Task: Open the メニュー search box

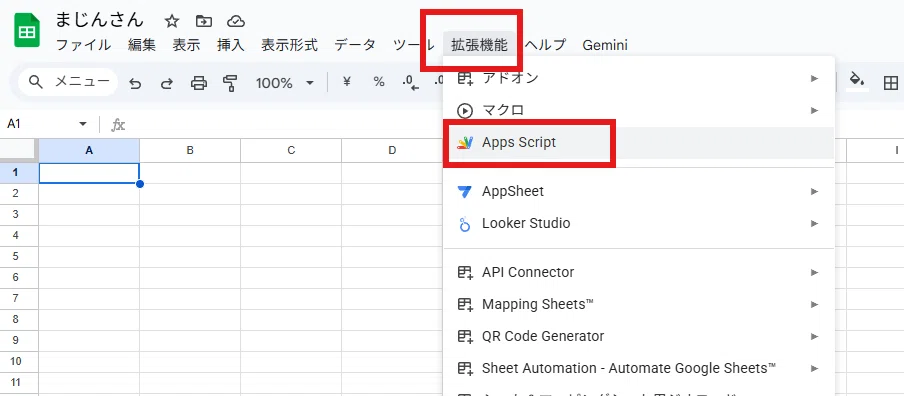Action: (68, 82)
